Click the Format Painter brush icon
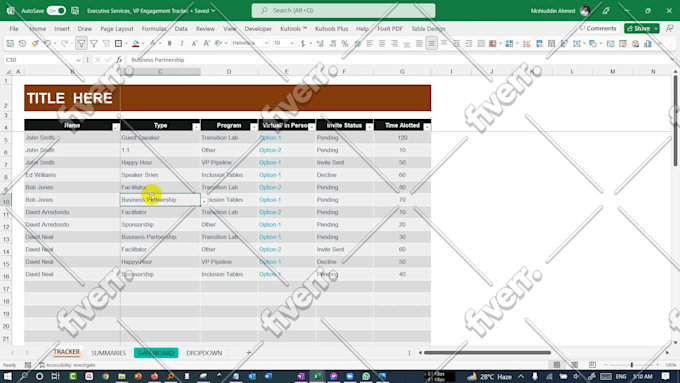 coord(35,43)
